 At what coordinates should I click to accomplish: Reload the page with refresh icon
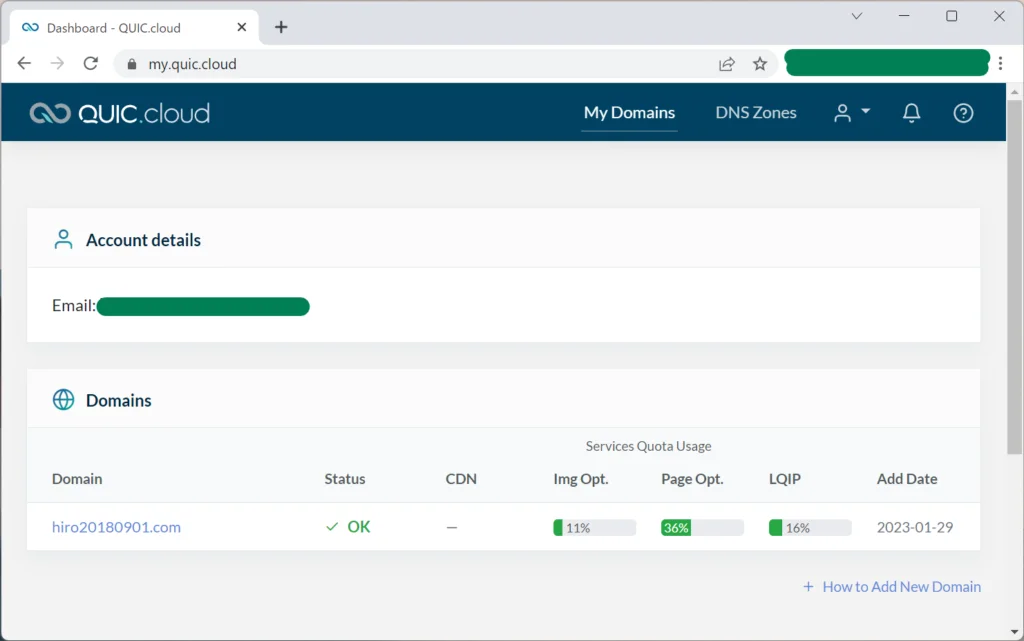point(91,63)
